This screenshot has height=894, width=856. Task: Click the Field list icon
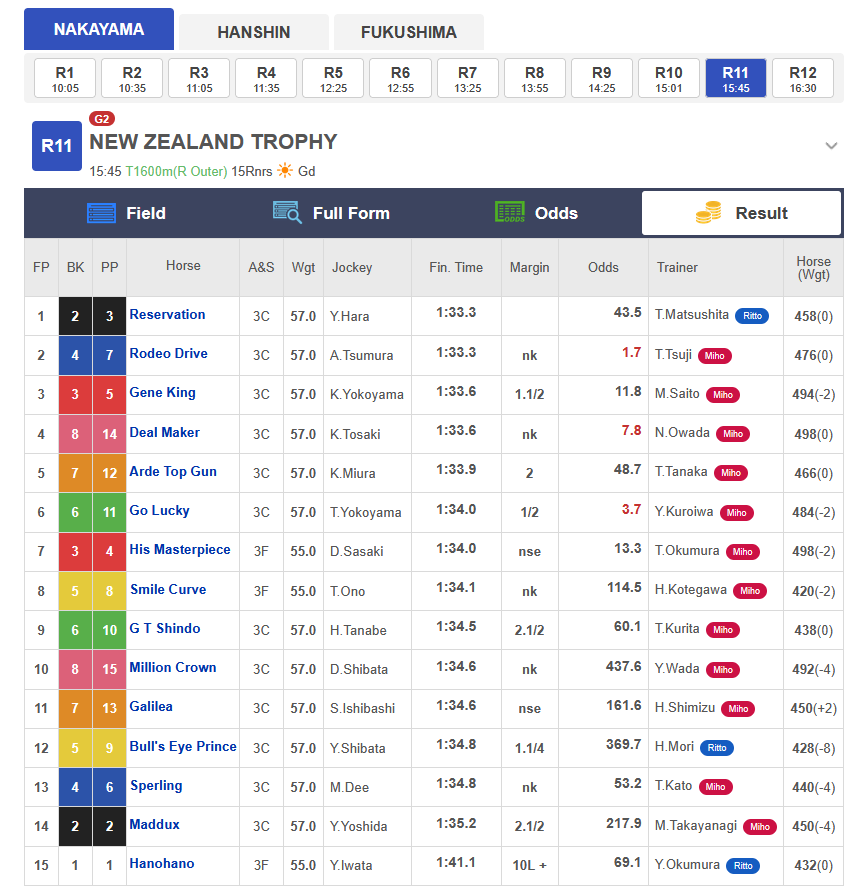(101, 213)
